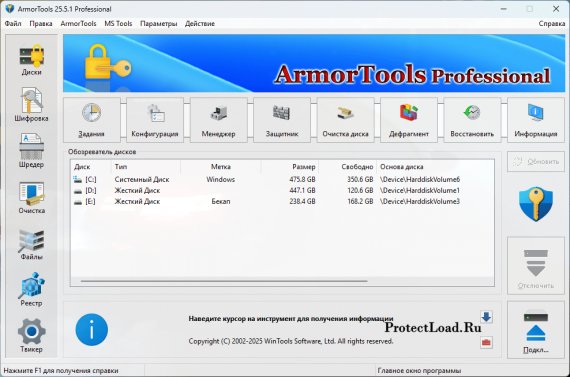Sort by the Свободно column header

[x=348, y=167]
